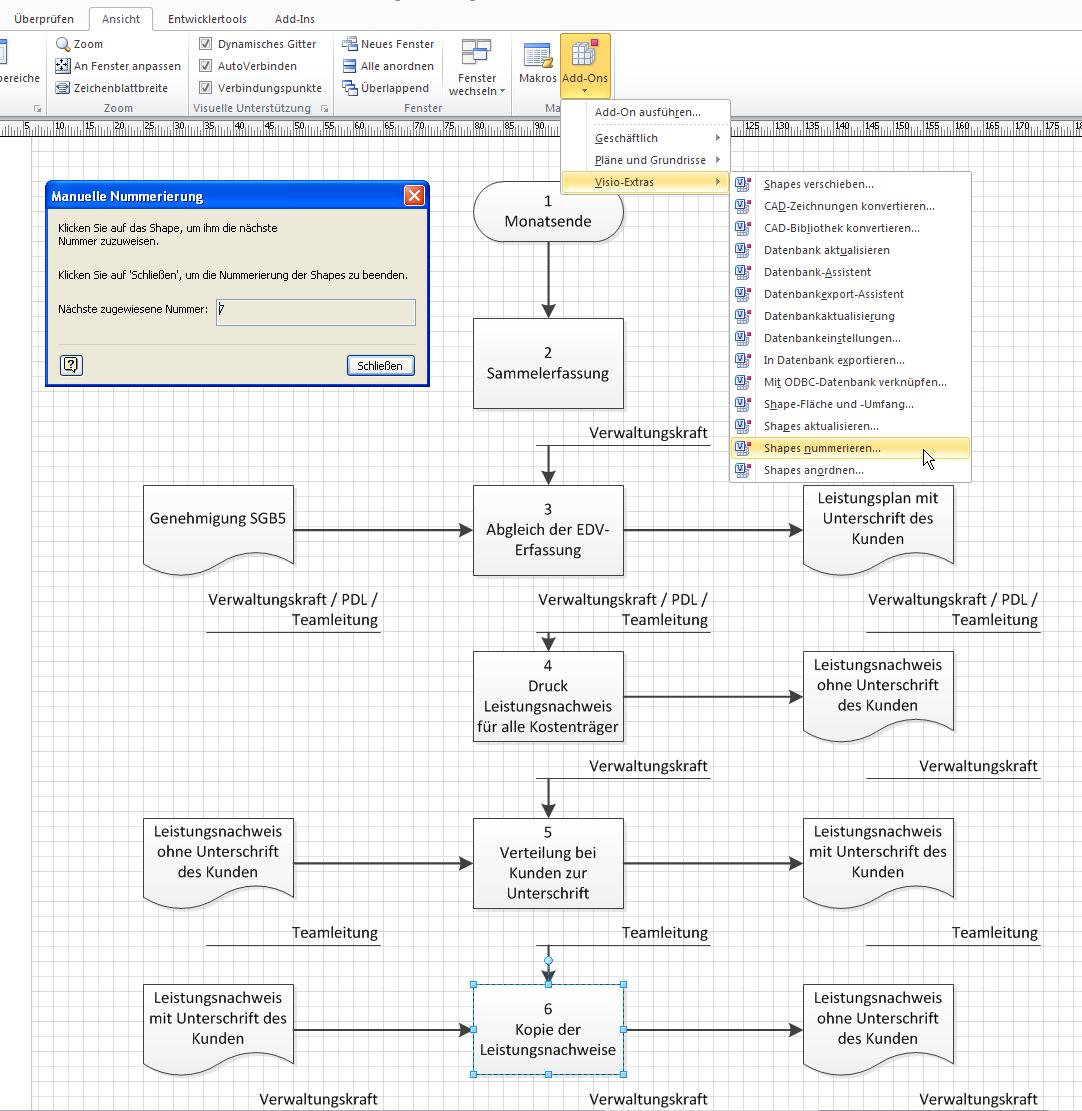Click Alle anordnen window icon
Image resolution: width=1082 pixels, height=1111 pixels.
[351, 66]
